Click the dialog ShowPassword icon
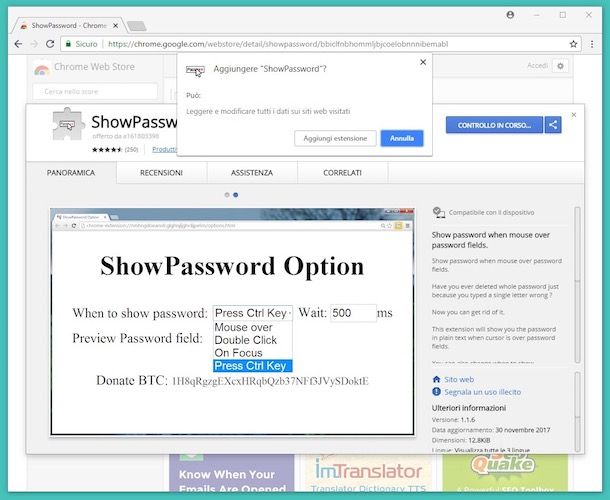Image resolution: width=610 pixels, height=500 pixels. point(195,70)
